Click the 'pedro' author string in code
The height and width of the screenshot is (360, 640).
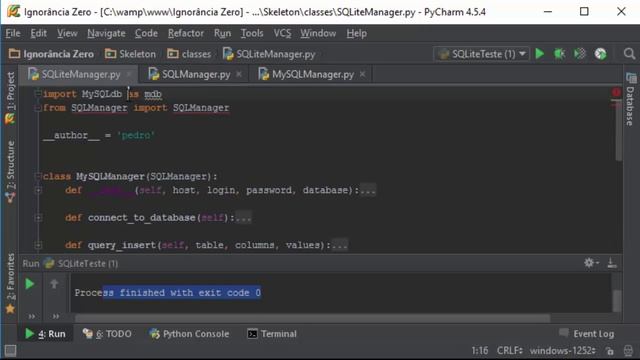tap(136, 135)
